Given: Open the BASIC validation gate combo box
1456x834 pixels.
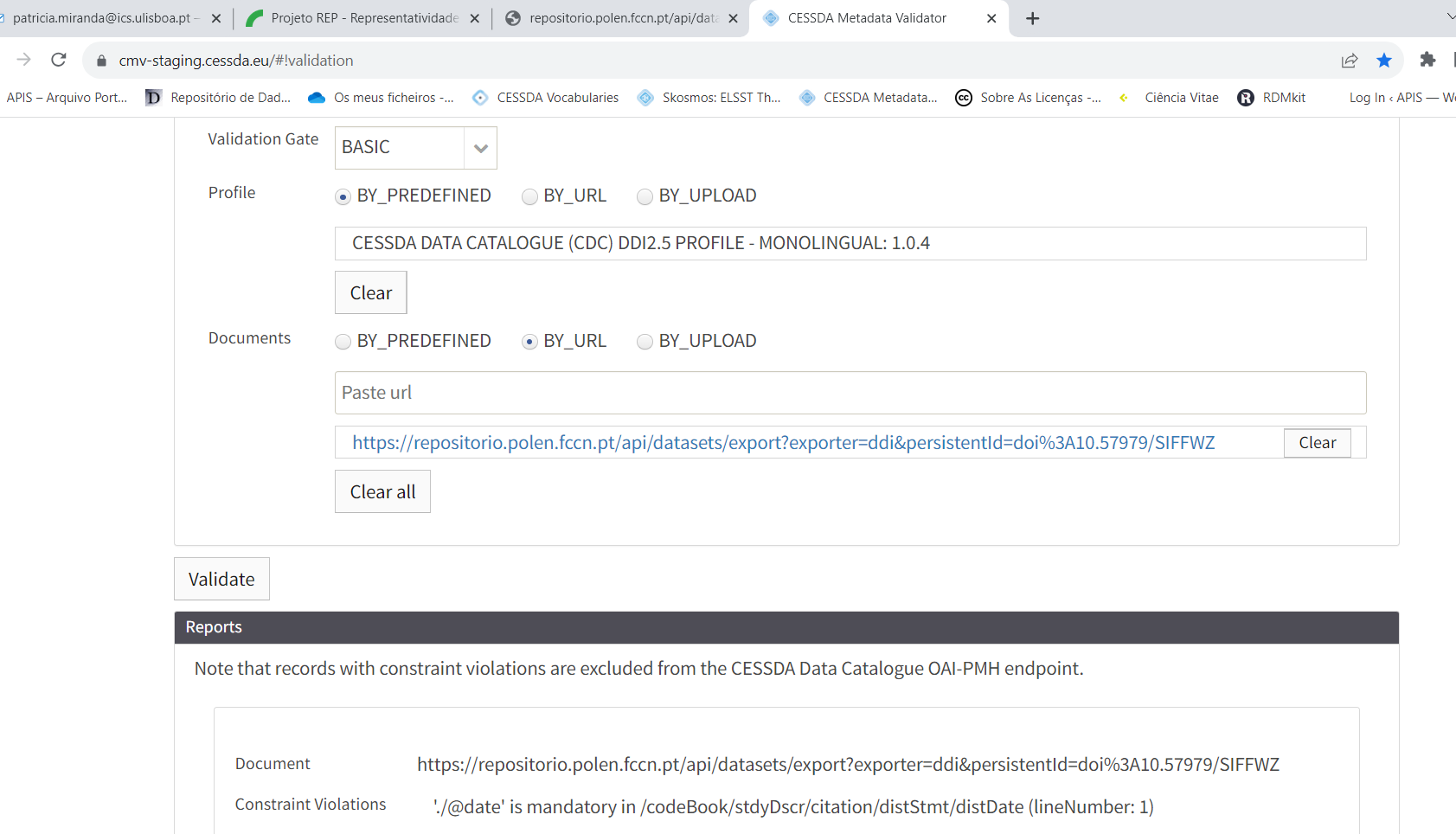Looking at the screenshot, I should point(400,148).
